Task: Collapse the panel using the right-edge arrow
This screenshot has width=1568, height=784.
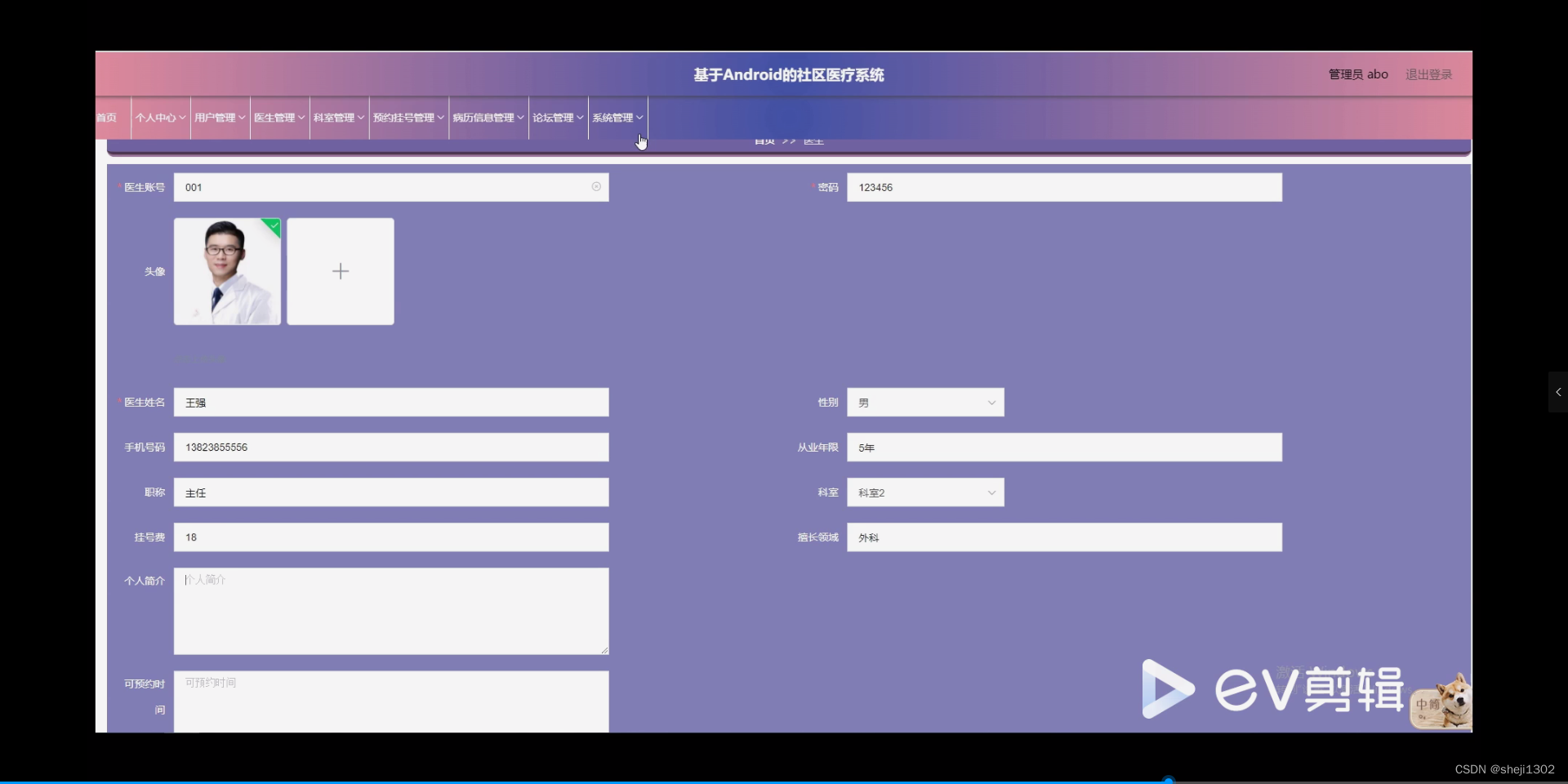Action: 1558,392
